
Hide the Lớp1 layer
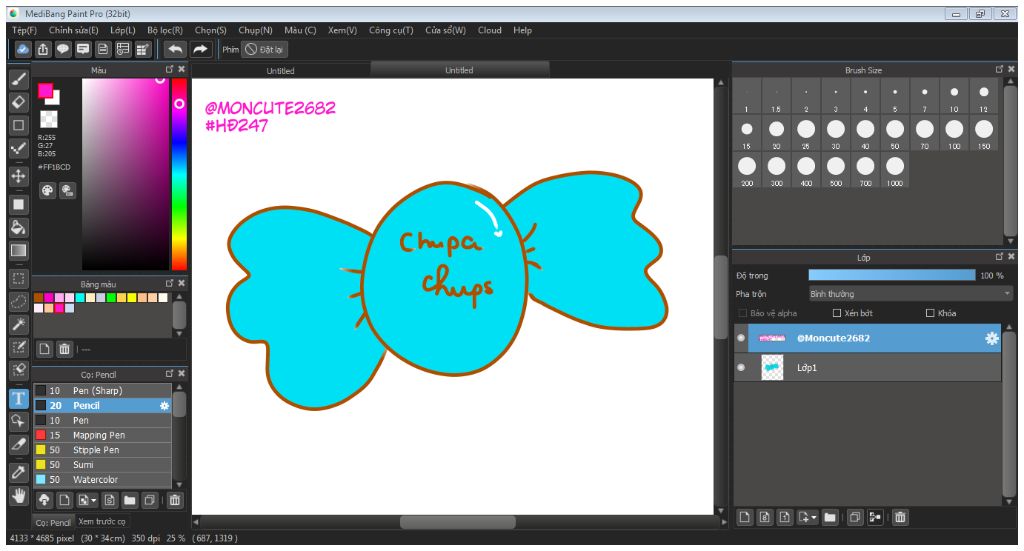(x=741, y=367)
